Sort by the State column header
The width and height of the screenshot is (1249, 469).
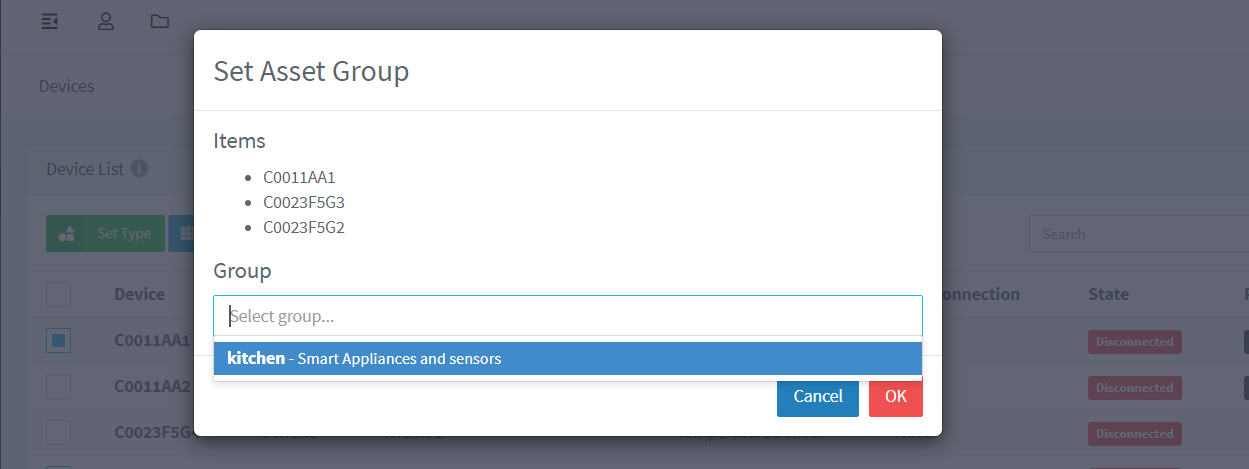(x=1108, y=294)
